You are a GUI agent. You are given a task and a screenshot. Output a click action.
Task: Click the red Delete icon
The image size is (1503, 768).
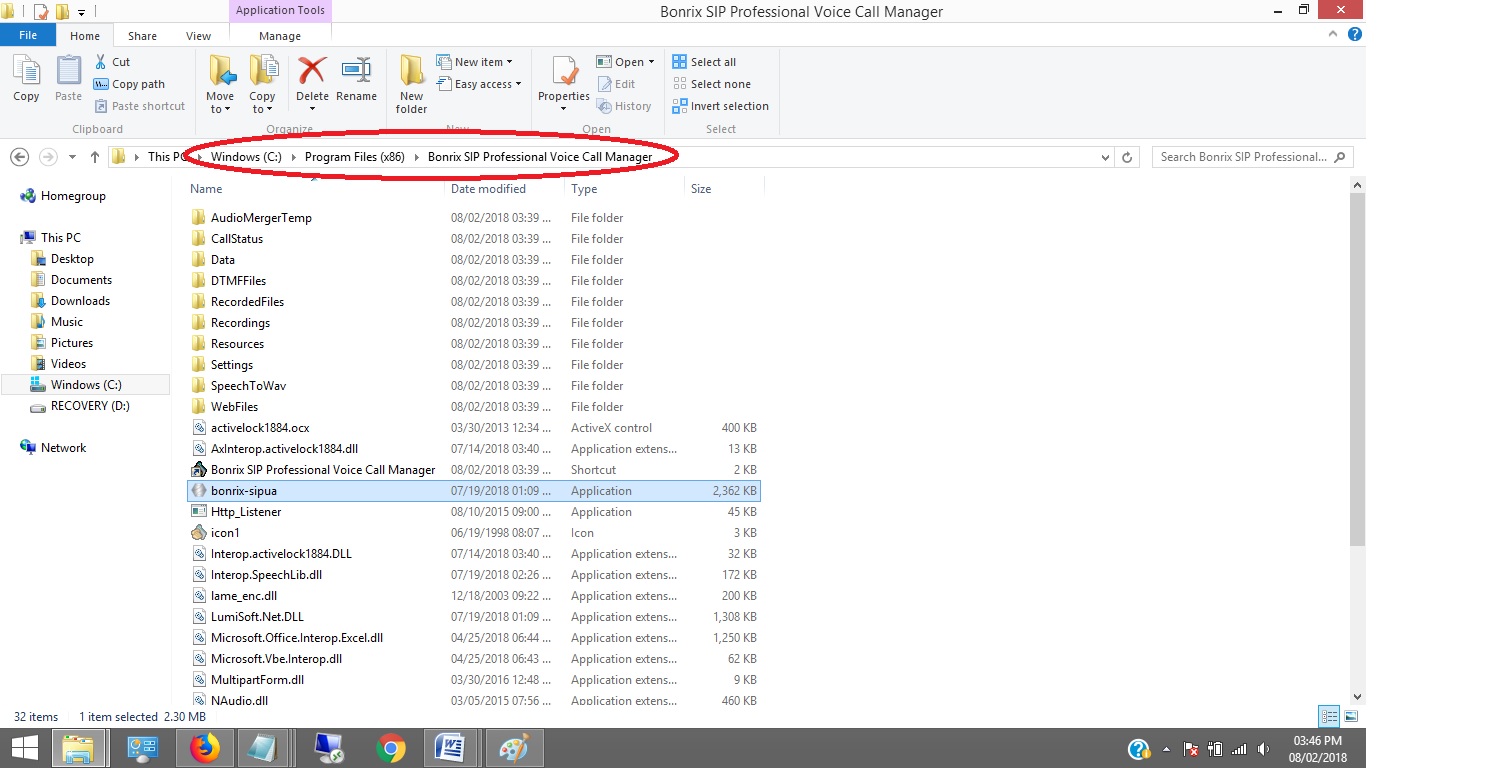pos(312,71)
